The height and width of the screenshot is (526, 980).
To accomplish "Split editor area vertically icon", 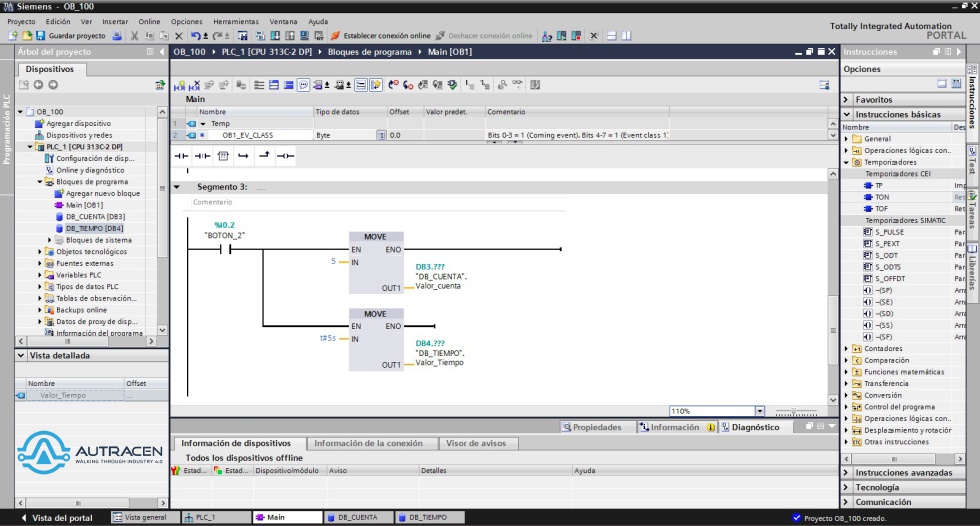I will 626,36.
